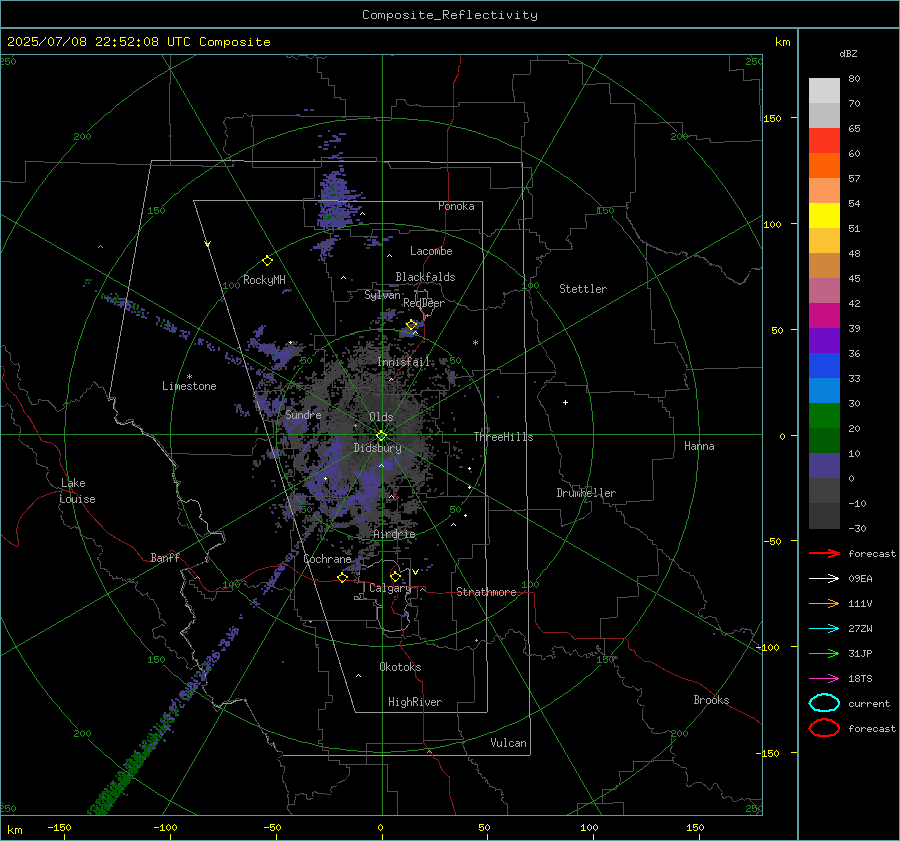Select the orange 111V arrow icon
Viewport: 900px width, 841px height.
824,603
